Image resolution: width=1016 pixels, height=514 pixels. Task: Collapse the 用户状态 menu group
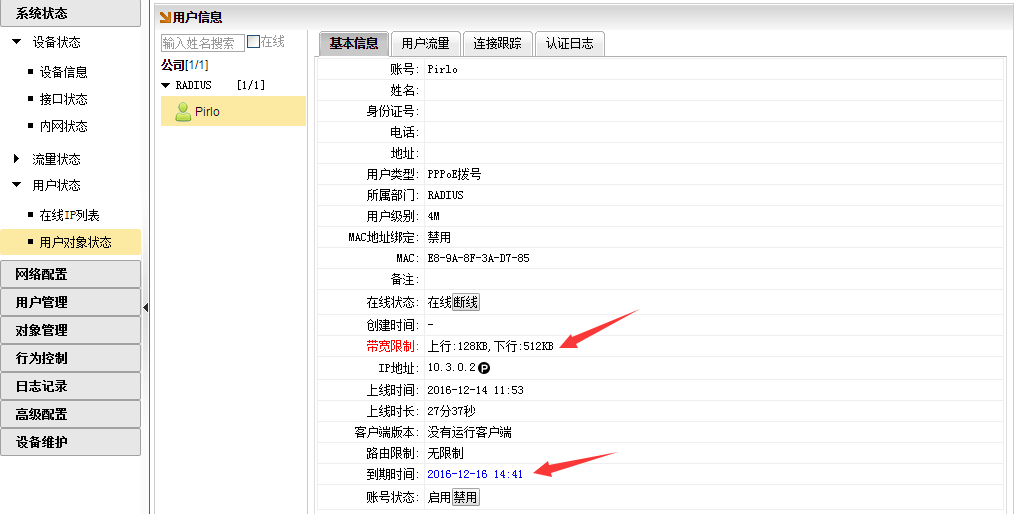(x=16, y=185)
